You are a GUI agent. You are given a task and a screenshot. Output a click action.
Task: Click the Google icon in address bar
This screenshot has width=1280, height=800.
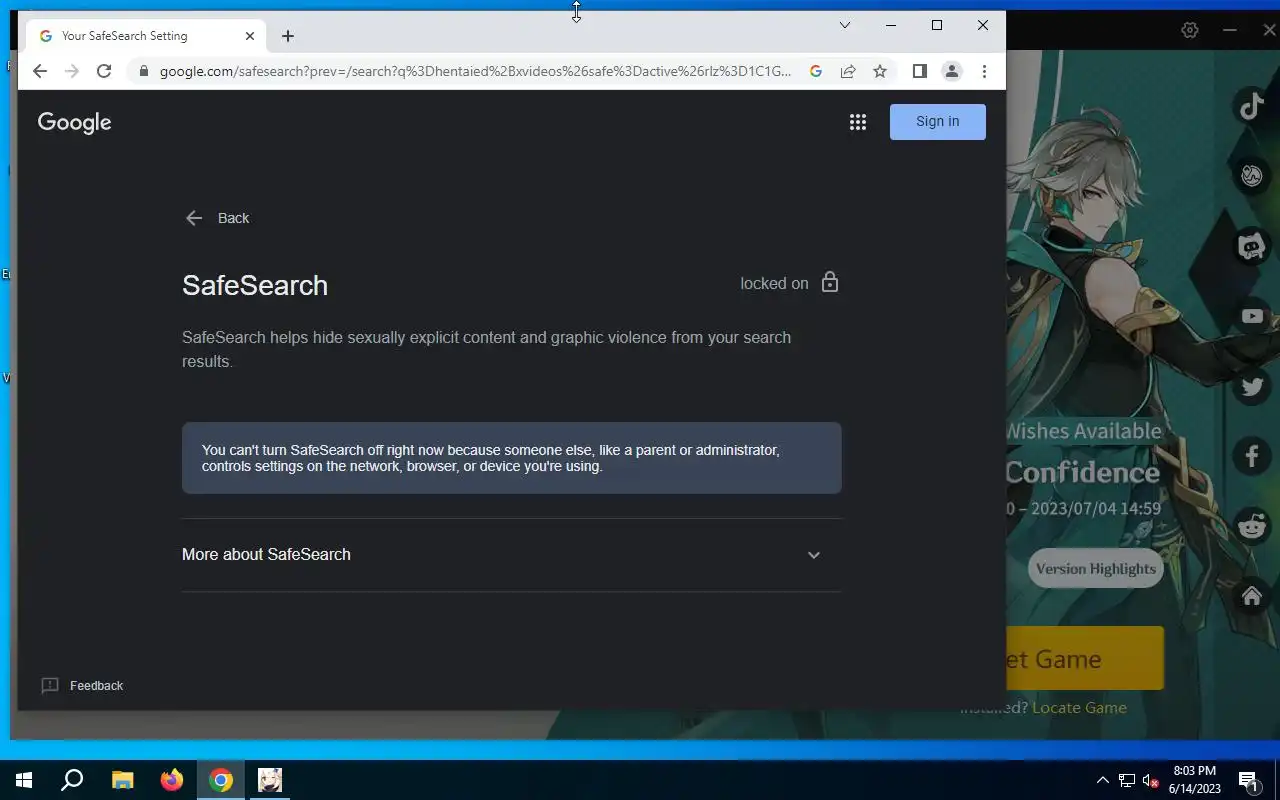[816, 71]
